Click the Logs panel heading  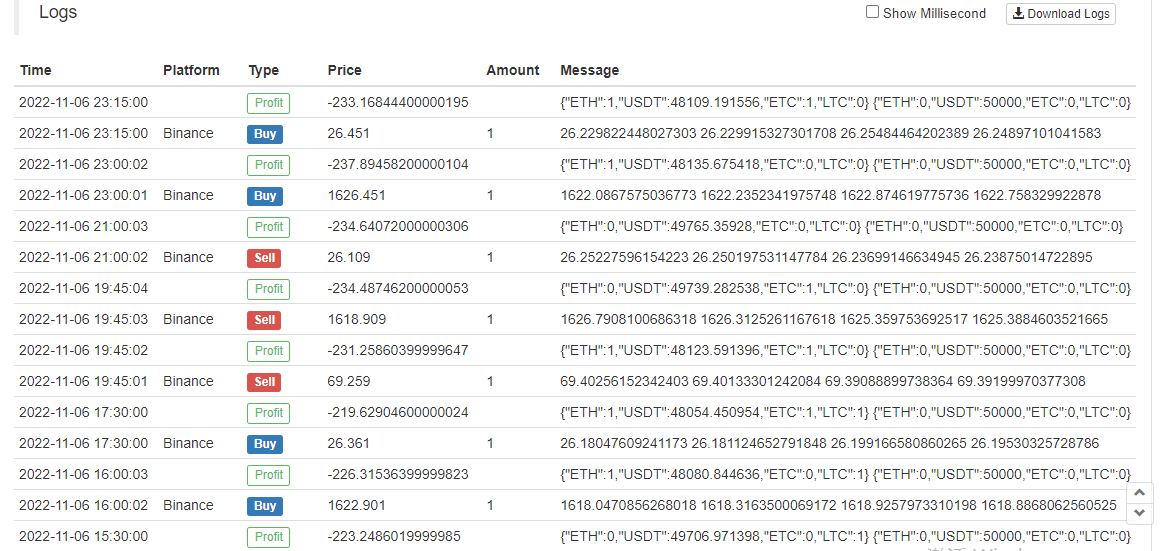pyautogui.click(x=58, y=13)
